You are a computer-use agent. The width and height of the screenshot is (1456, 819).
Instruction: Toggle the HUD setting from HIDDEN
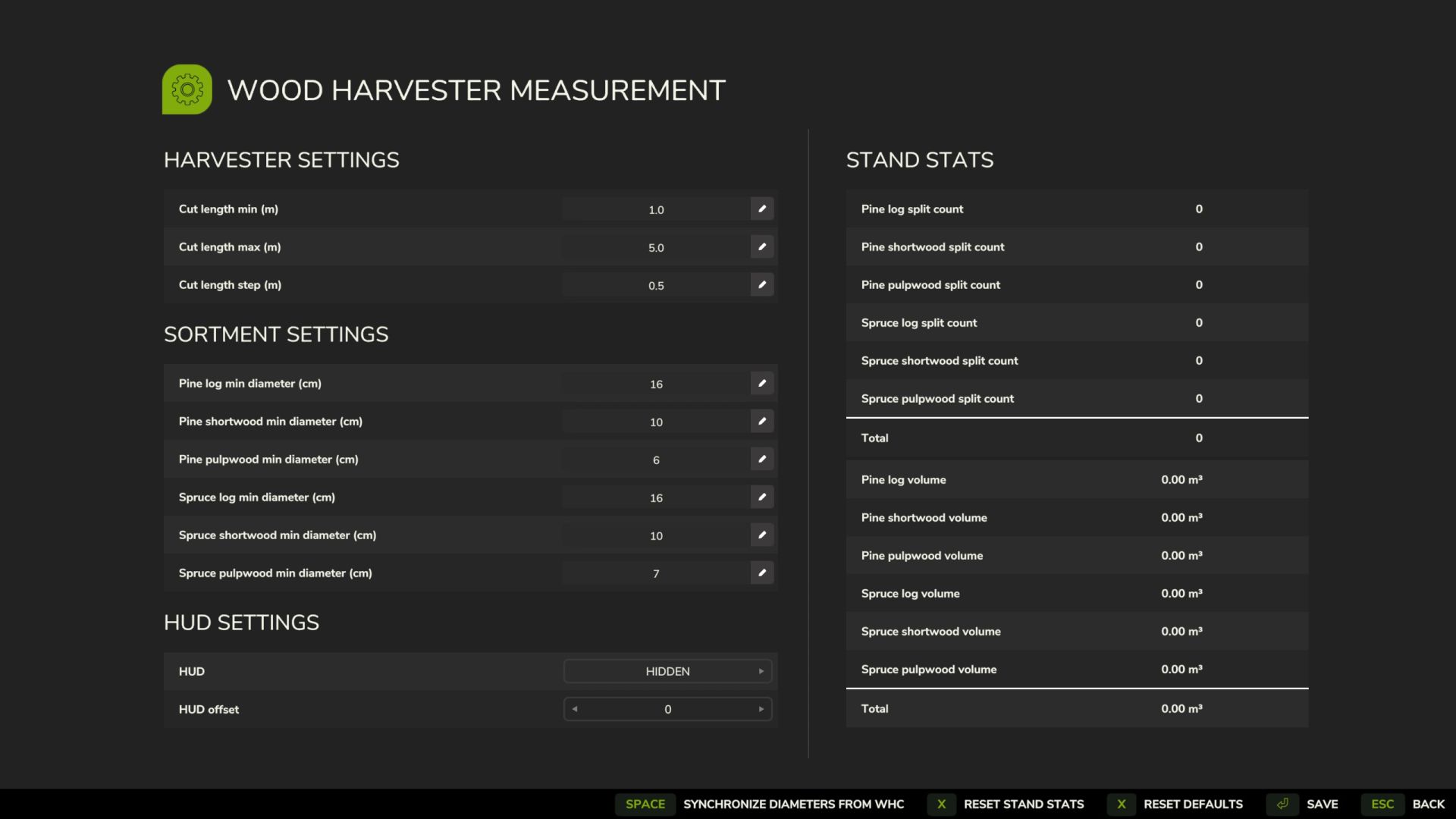(x=667, y=671)
